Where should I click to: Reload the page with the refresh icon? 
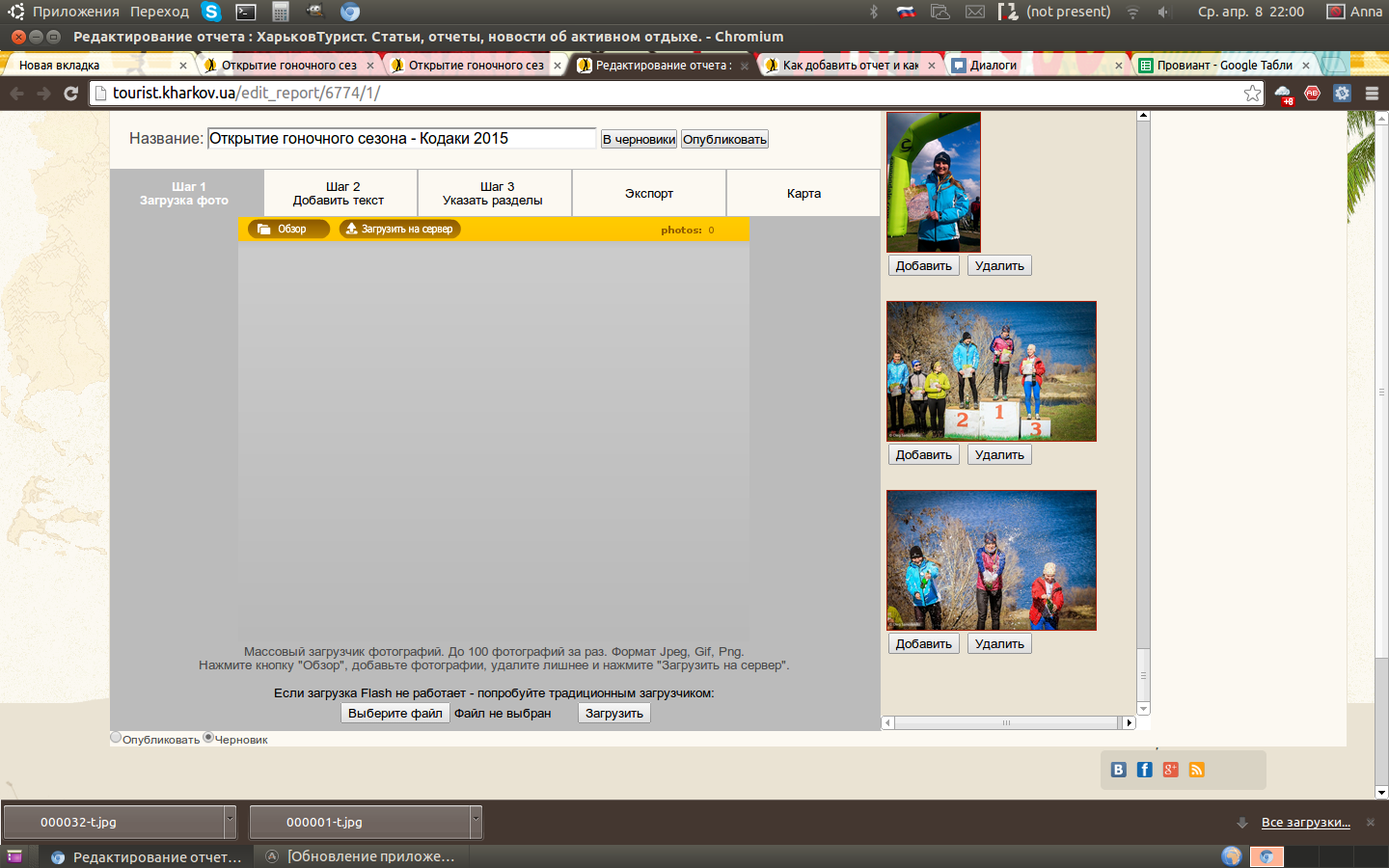point(70,94)
